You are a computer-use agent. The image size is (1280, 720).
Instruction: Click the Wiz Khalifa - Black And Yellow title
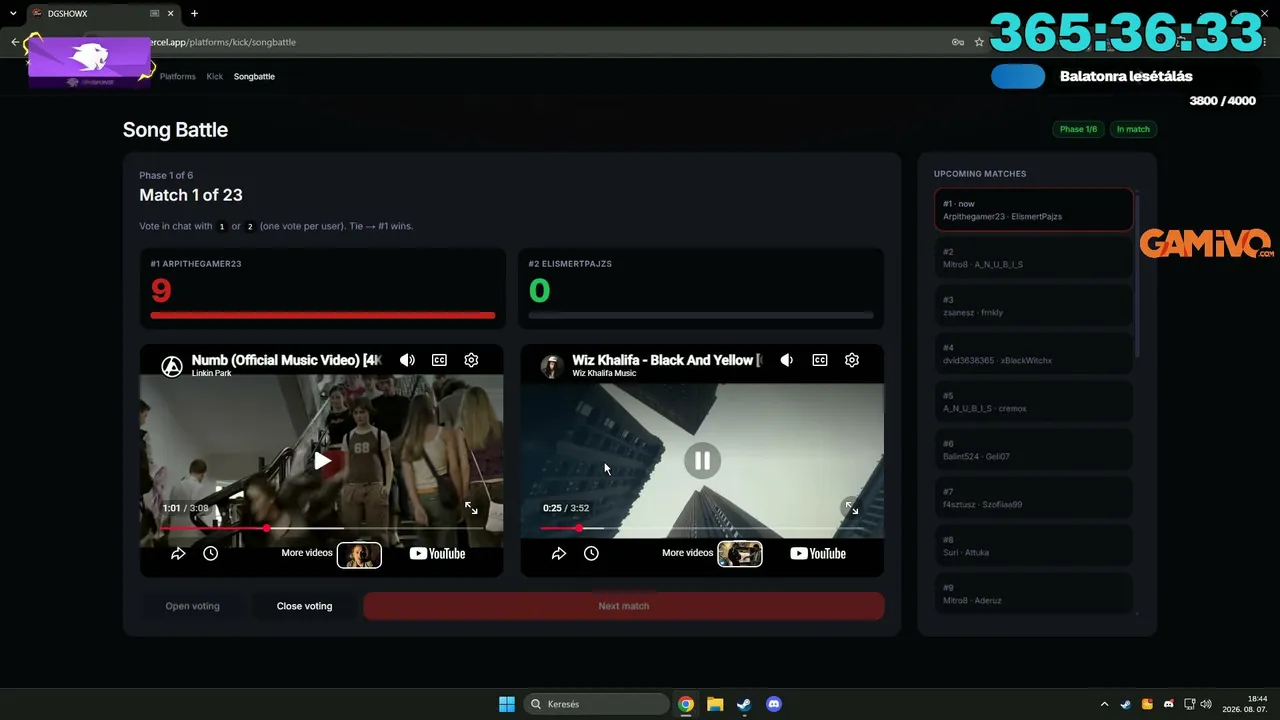668,360
